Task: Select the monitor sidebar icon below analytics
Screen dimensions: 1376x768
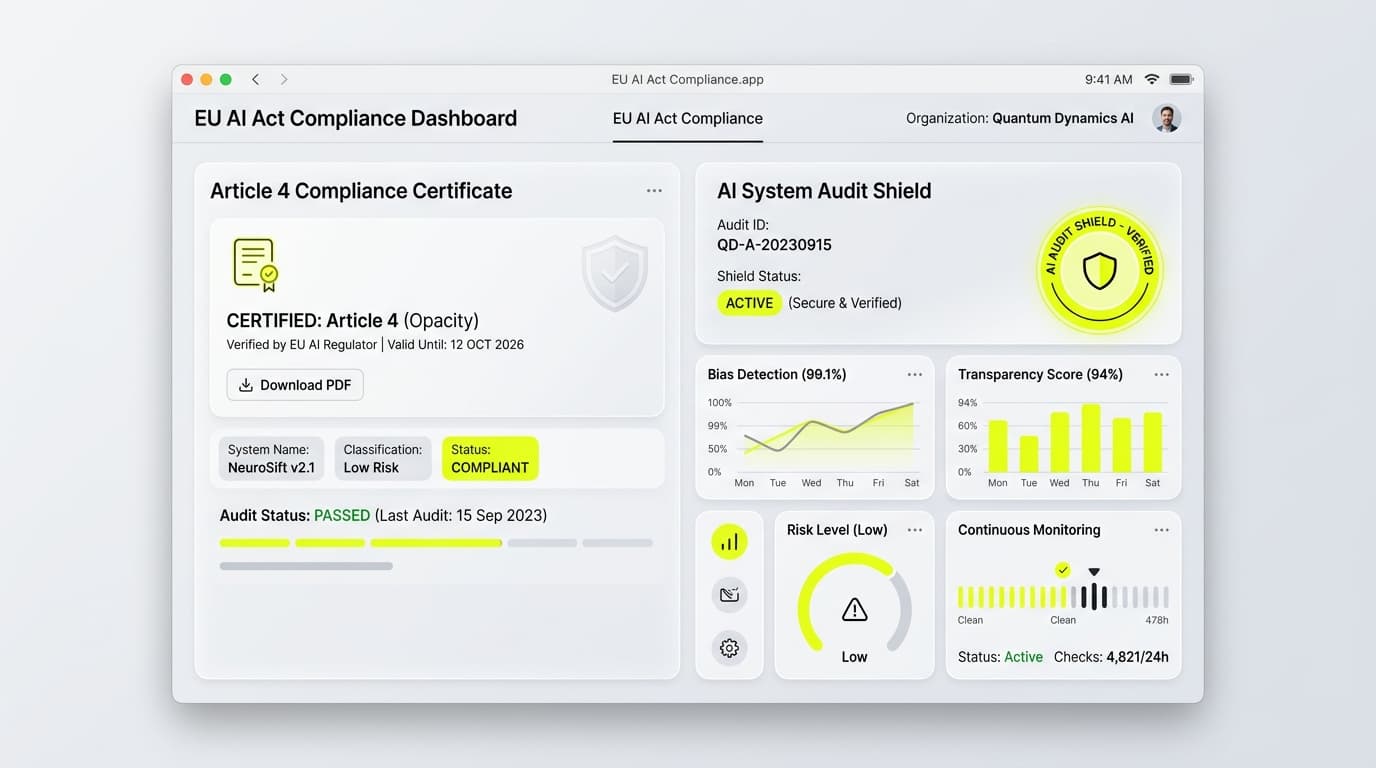Action: pos(729,595)
